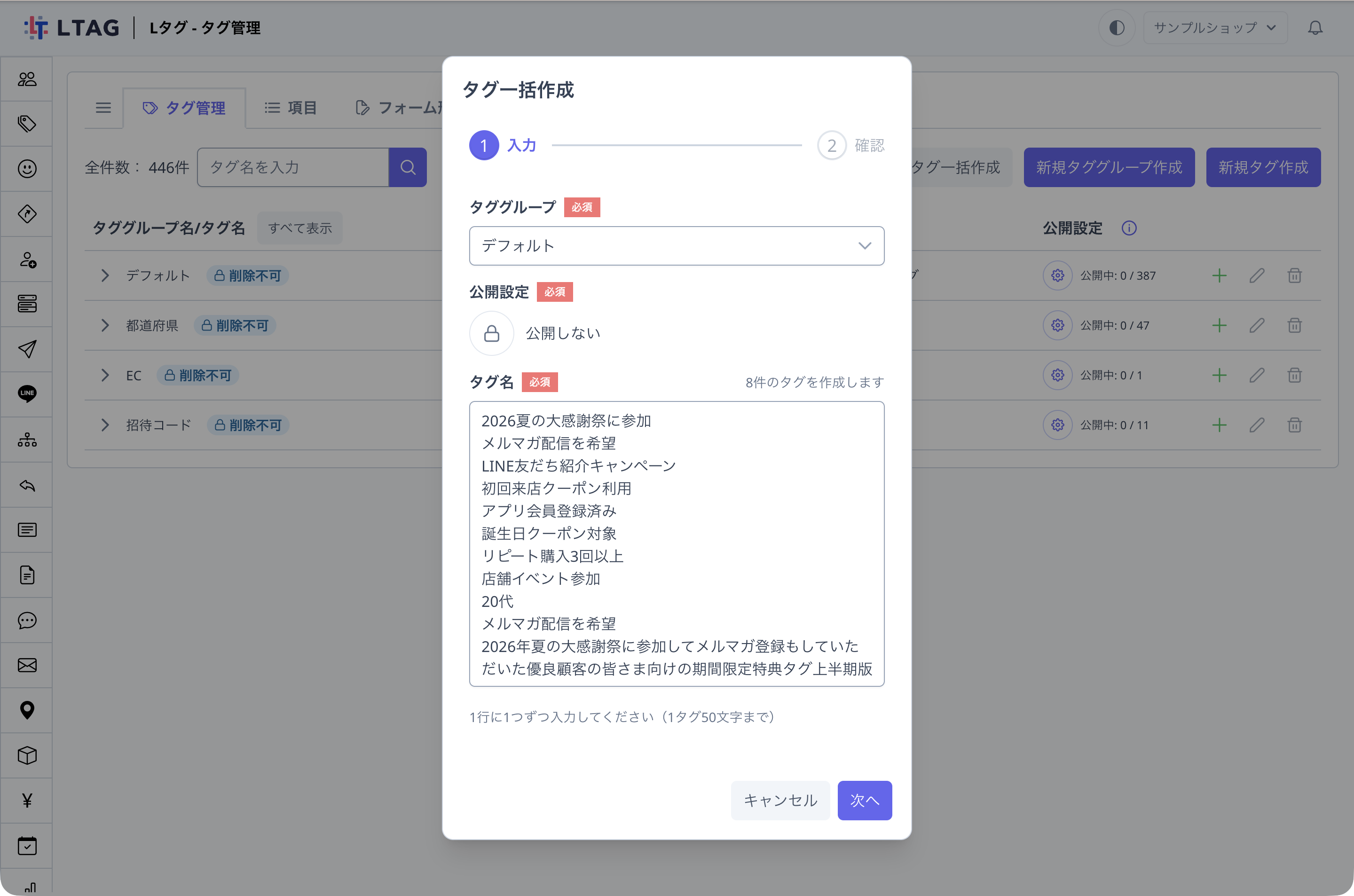The image size is (1354, 896).
Task: Open the paper plane send icon
Action: pyautogui.click(x=27, y=348)
